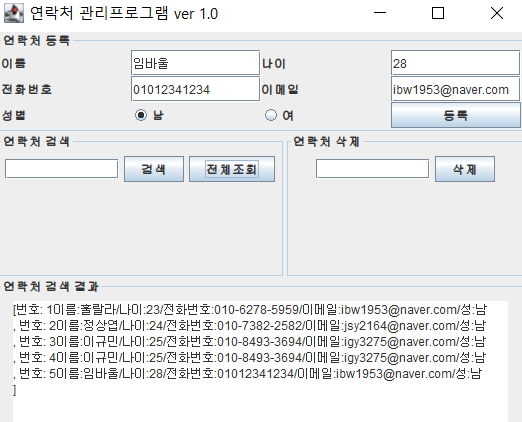The height and width of the screenshot is (422, 522).
Task: Click the 연락처 검색 결과 section title
Action: (51, 286)
